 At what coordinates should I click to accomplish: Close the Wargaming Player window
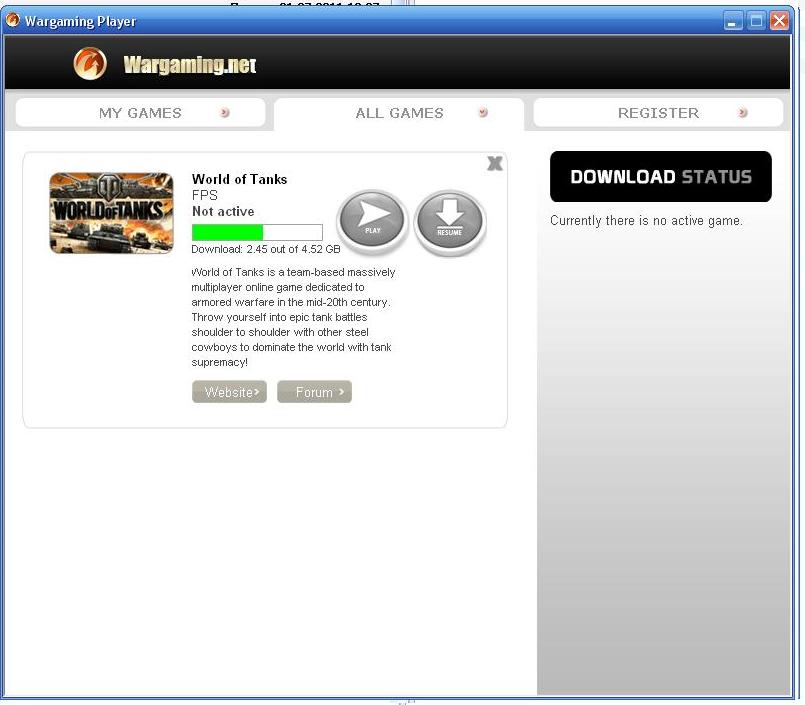779,21
